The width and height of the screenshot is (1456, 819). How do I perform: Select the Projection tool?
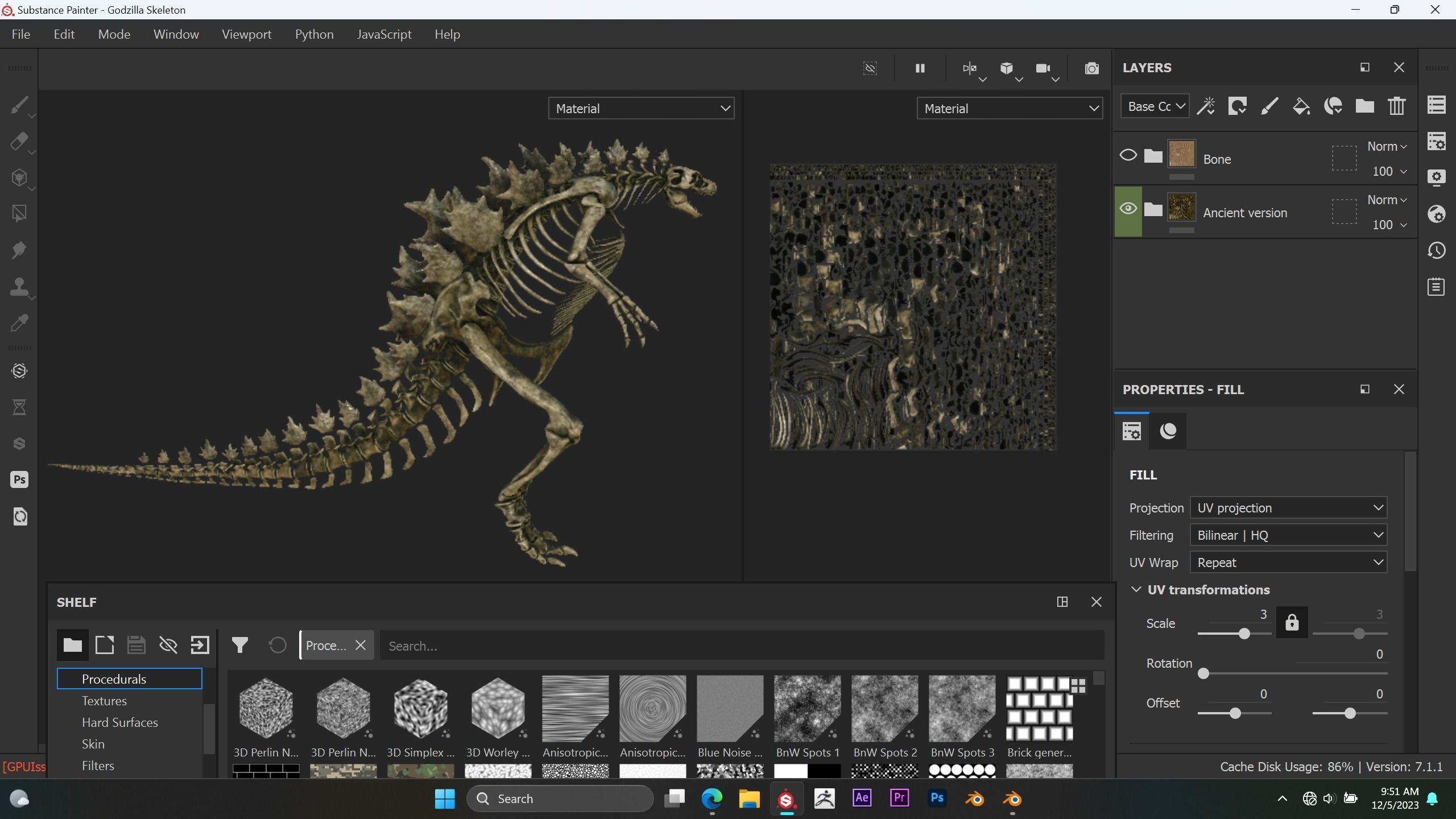click(x=19, y=178)
